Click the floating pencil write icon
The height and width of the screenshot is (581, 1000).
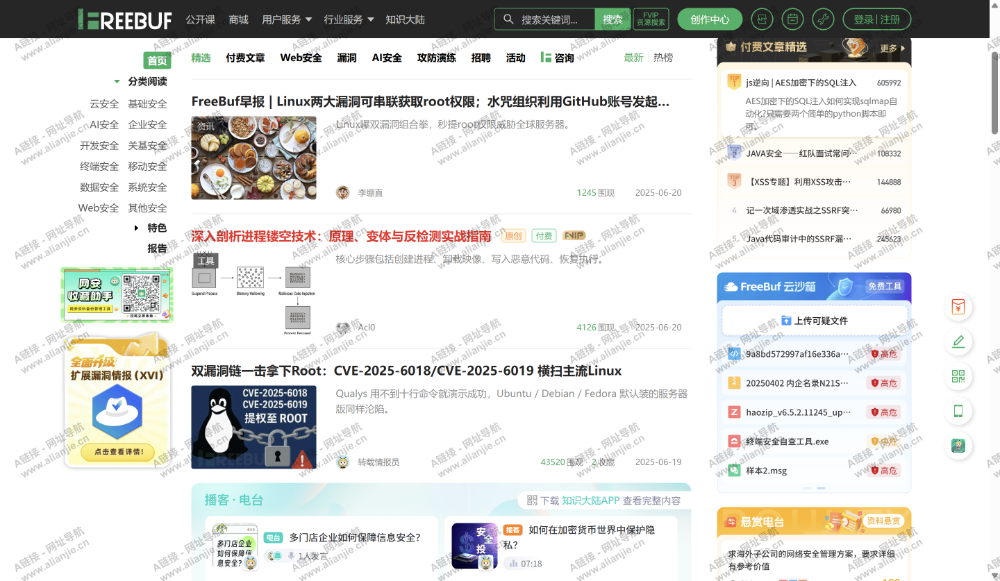coord(958,342)
